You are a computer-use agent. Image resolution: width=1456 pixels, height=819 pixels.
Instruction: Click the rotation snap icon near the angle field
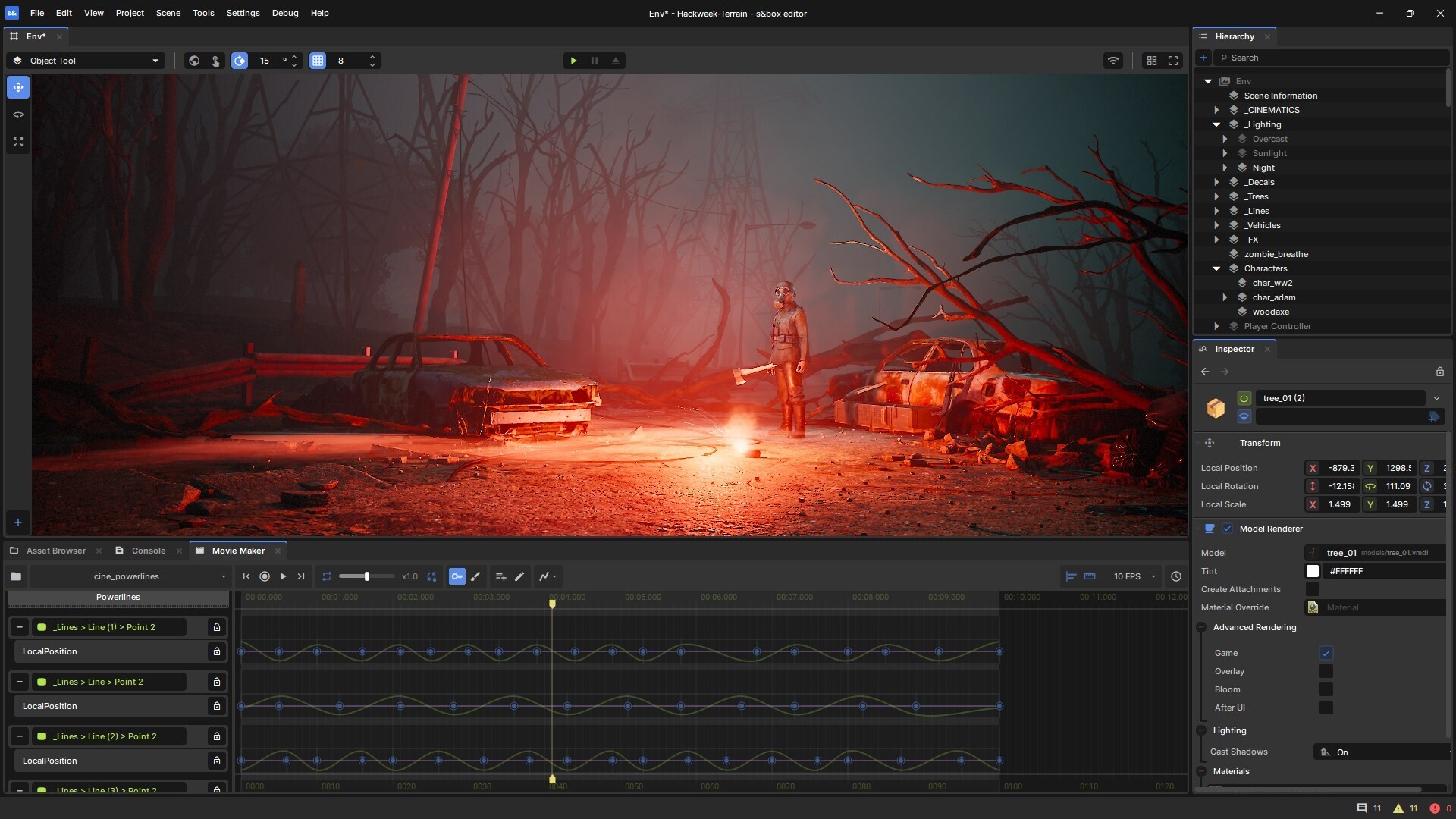pyautogui.click(x=240, y=61)
